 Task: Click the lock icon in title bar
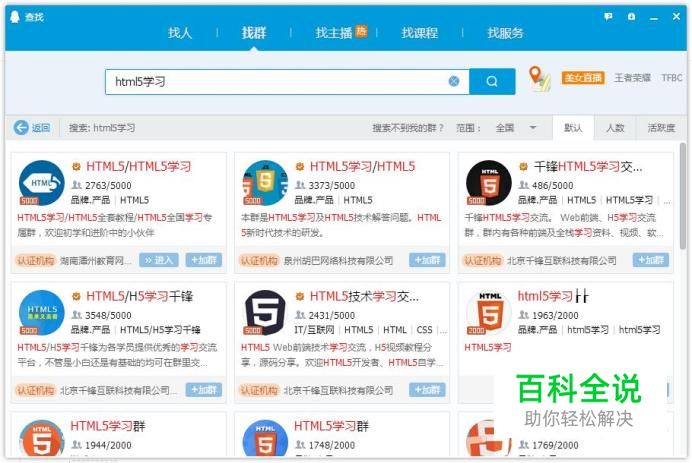[632, 17]
